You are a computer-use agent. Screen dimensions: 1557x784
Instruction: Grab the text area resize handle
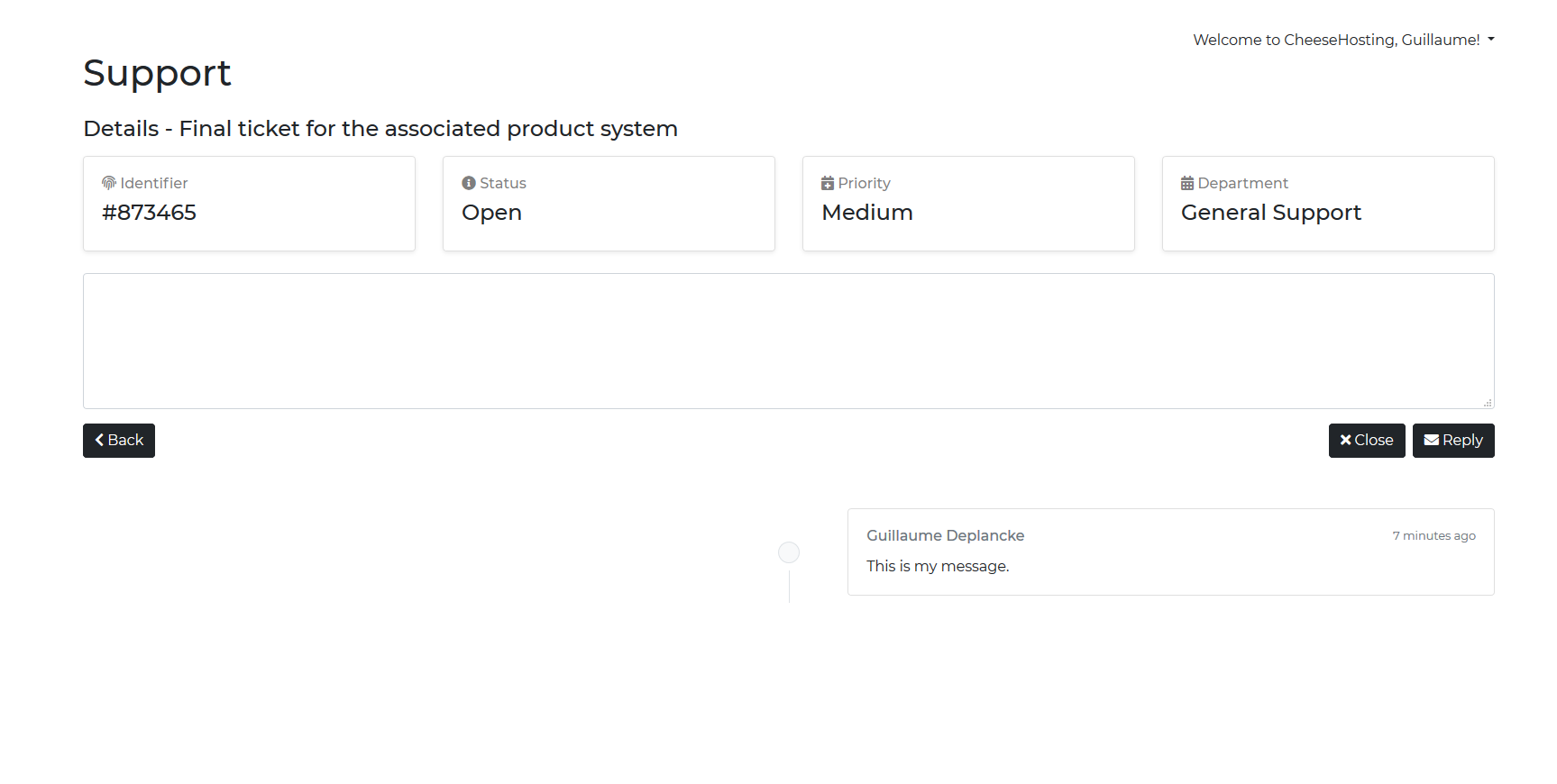coord(1488,403)
